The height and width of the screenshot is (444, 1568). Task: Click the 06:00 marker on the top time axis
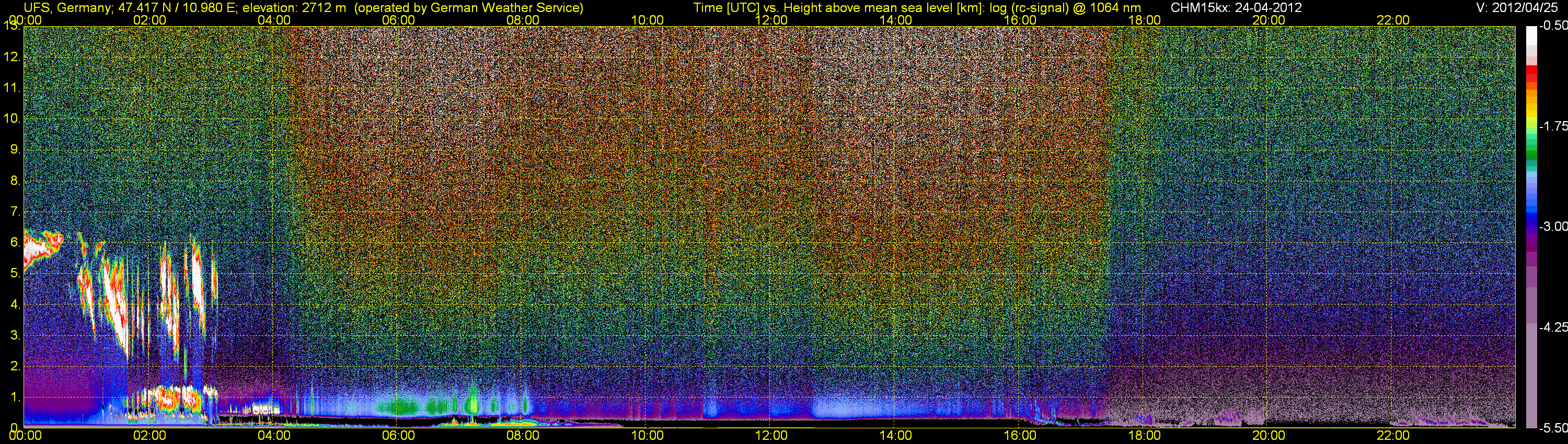[x=398, y=20]
